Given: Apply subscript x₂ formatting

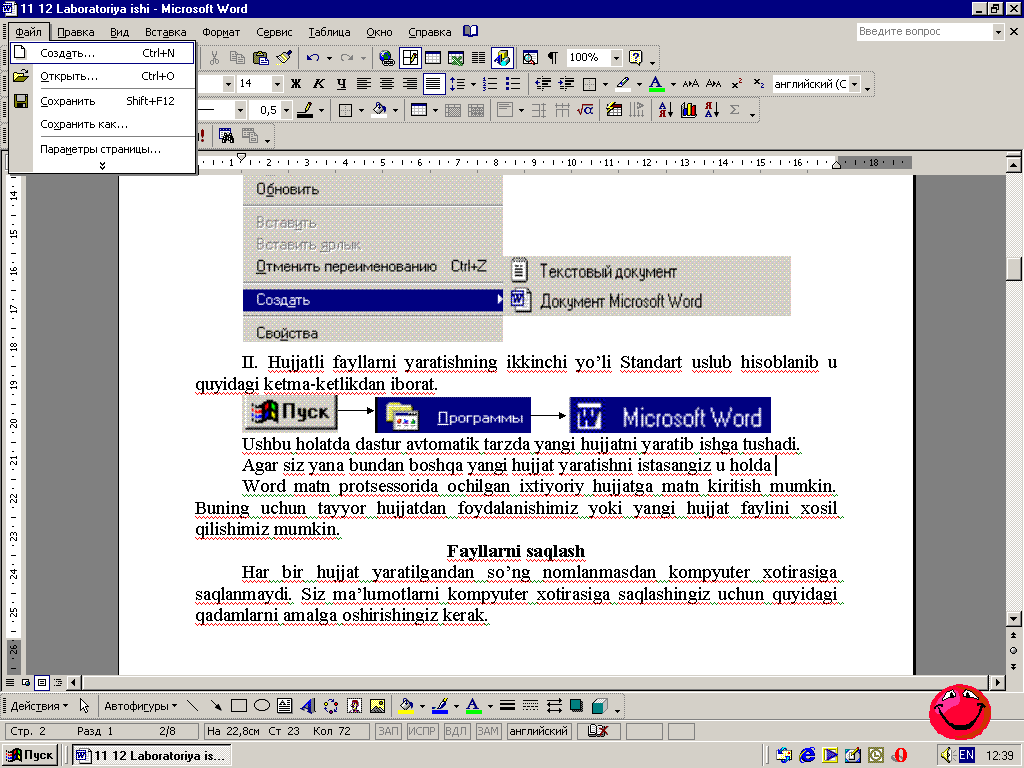Looking at the screenshot, I should [758, 84].
